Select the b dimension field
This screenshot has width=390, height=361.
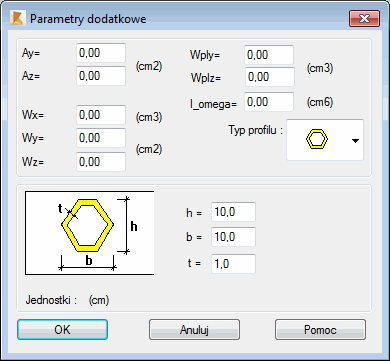[x=233, y=237]
